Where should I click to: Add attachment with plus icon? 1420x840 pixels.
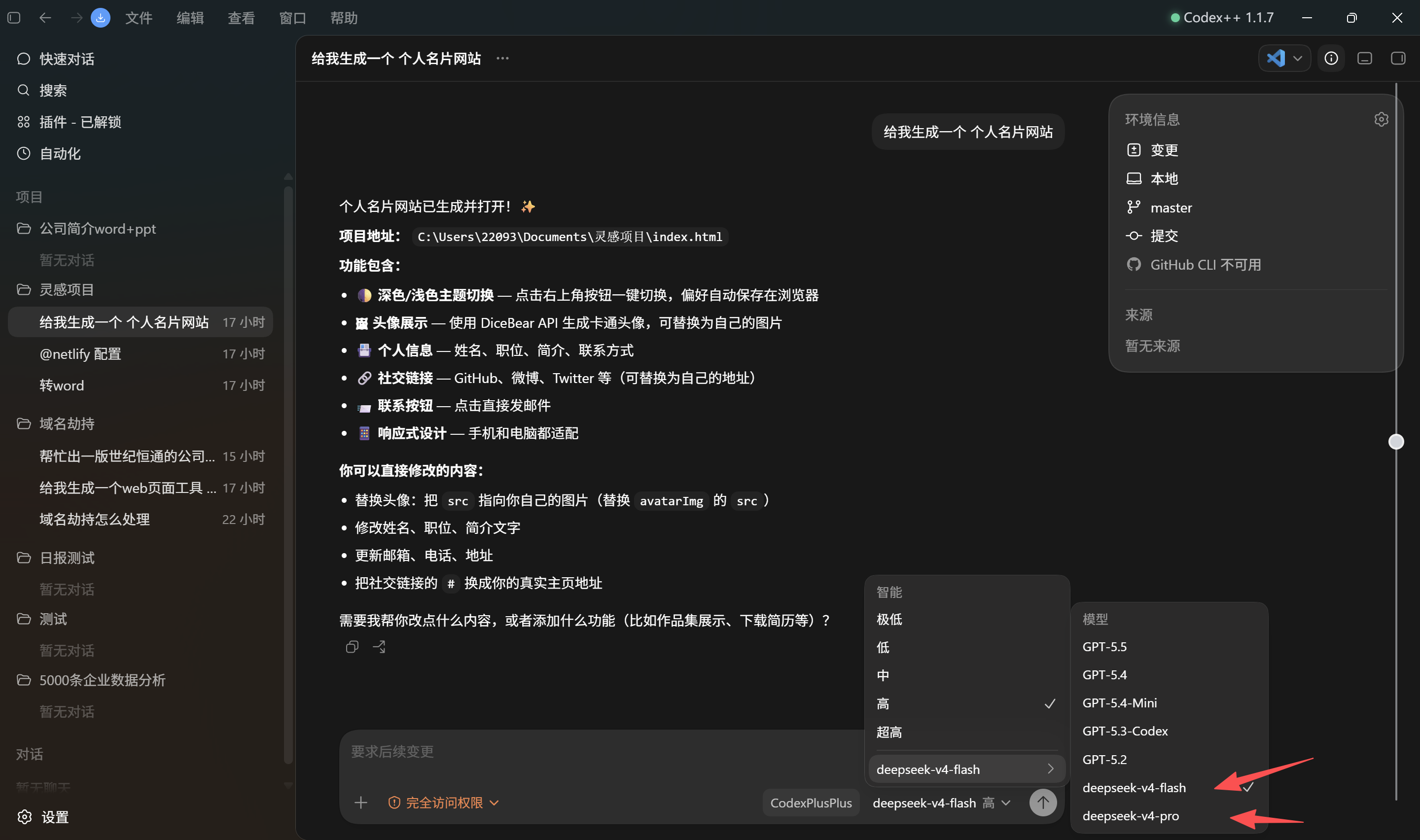click(x=360, y=803)
